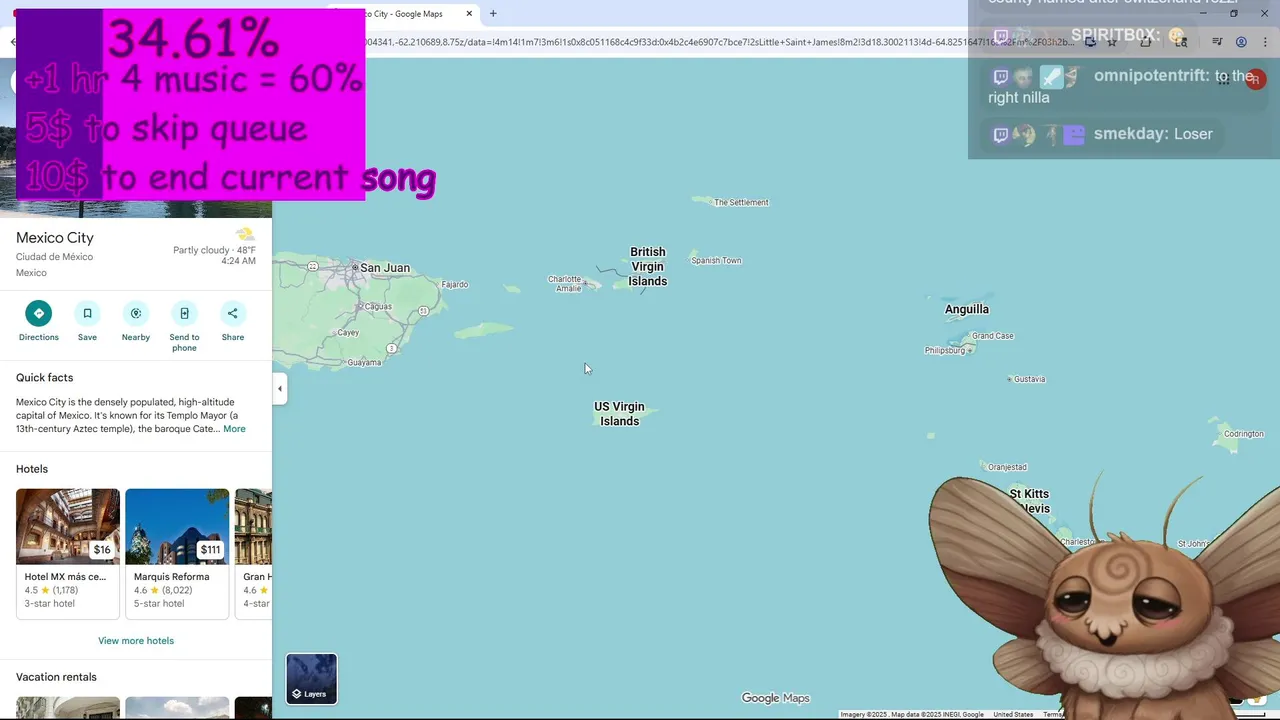
Task: Open Directions for Mexico City
Action: click(x=38, y=322)
